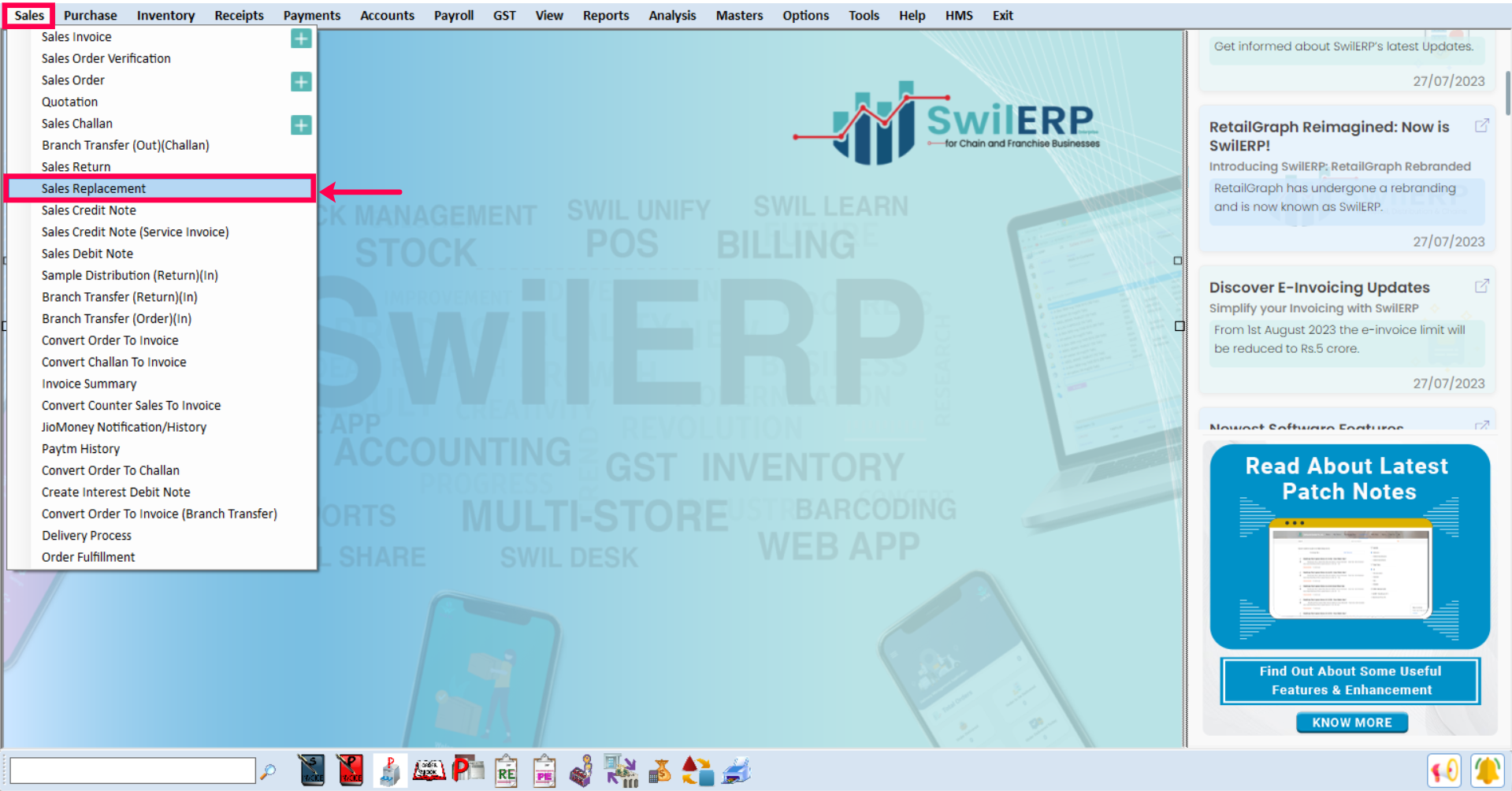Select Sales Order Verification entry
Viewport: 1512px width, 791px height.
click(x=160, y=58)
